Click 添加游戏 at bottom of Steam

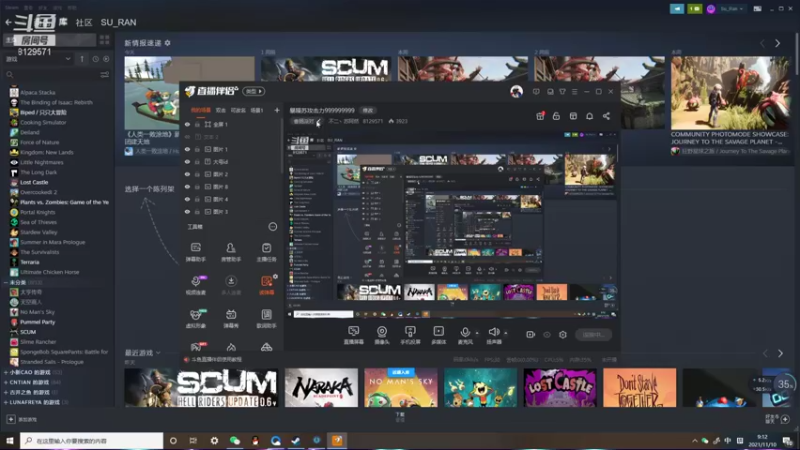(22, 419)
